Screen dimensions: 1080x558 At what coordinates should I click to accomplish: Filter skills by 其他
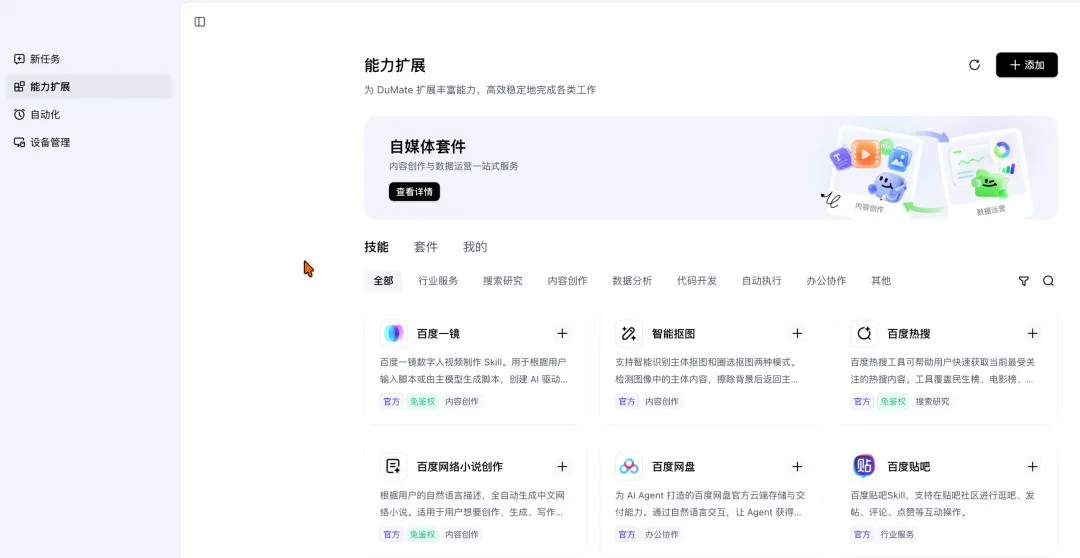[881, 280]
